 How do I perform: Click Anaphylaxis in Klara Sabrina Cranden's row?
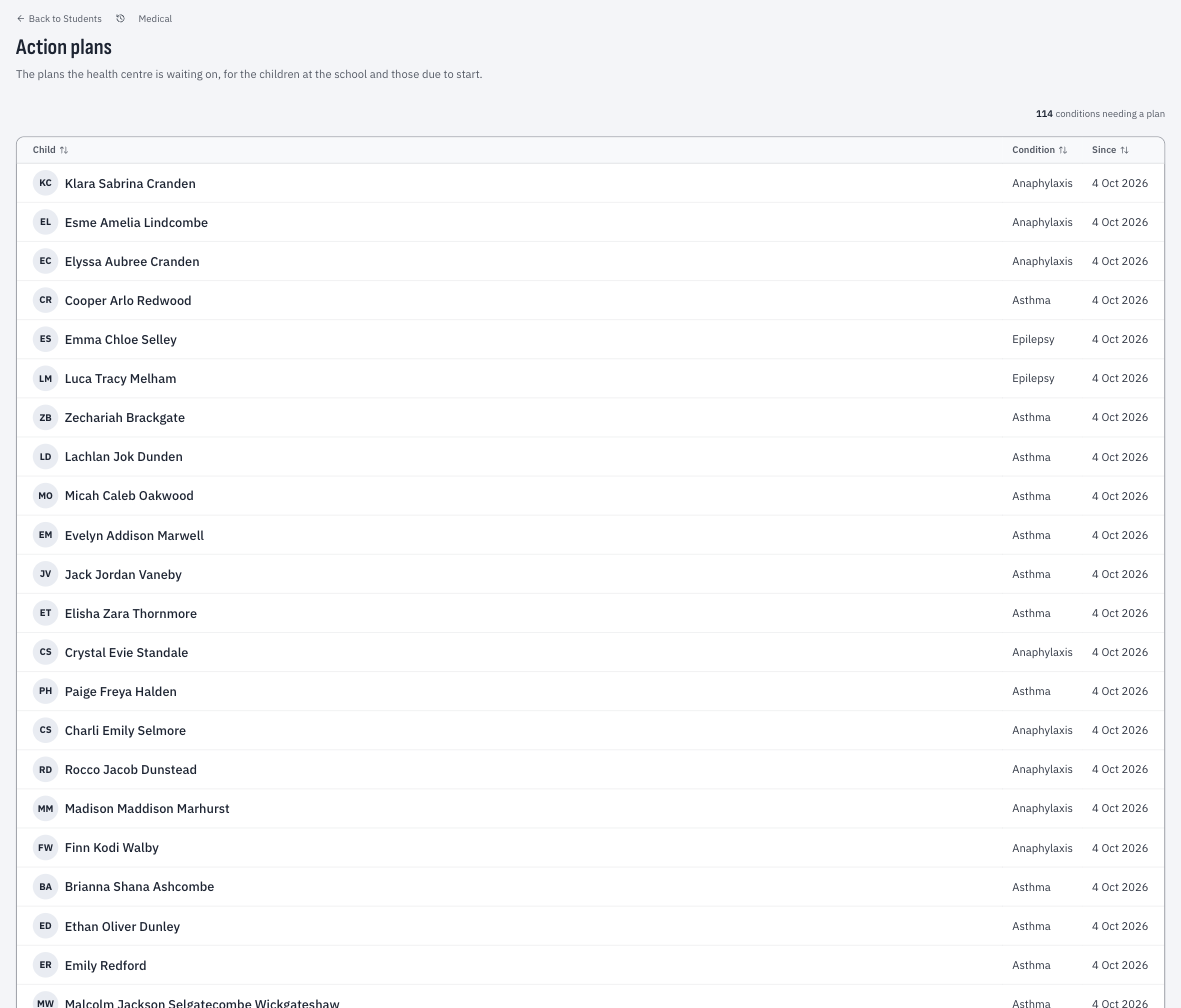pos(1042,183)
